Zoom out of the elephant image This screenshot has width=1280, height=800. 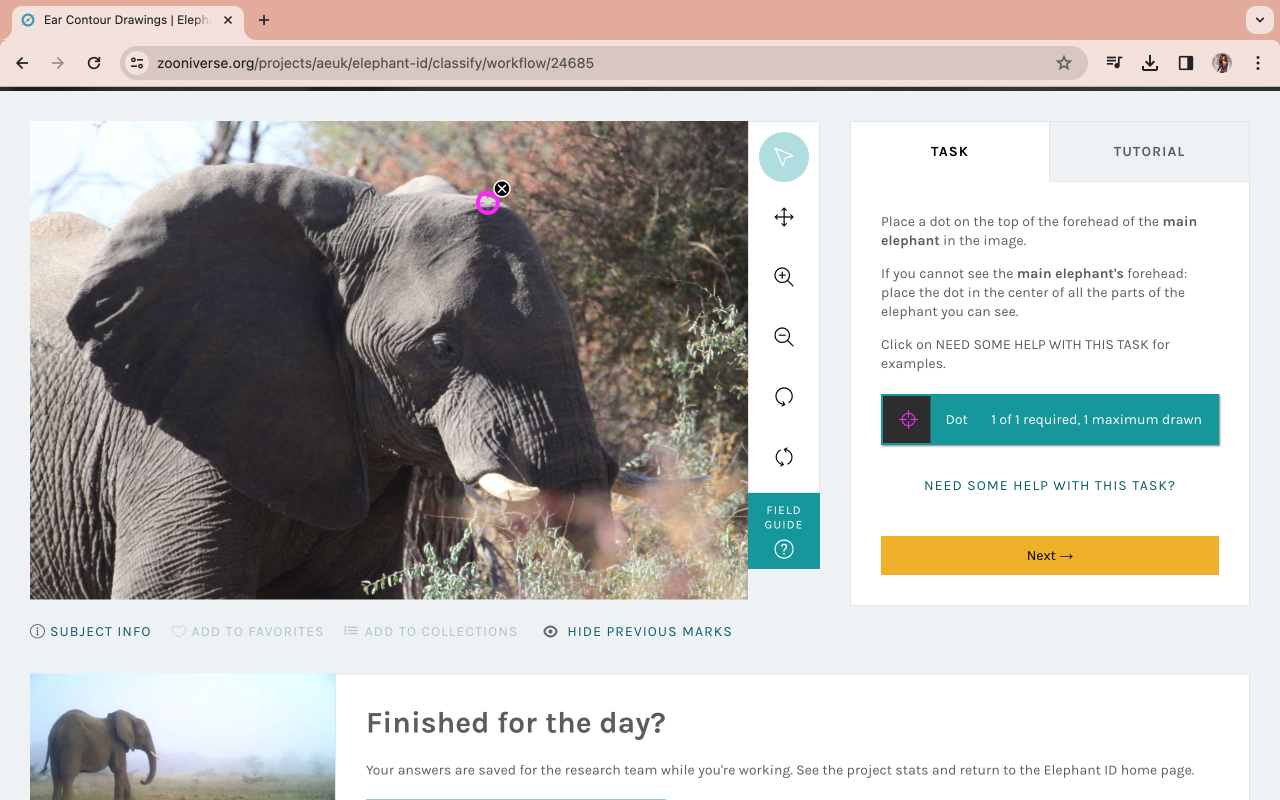coord(784,337)
